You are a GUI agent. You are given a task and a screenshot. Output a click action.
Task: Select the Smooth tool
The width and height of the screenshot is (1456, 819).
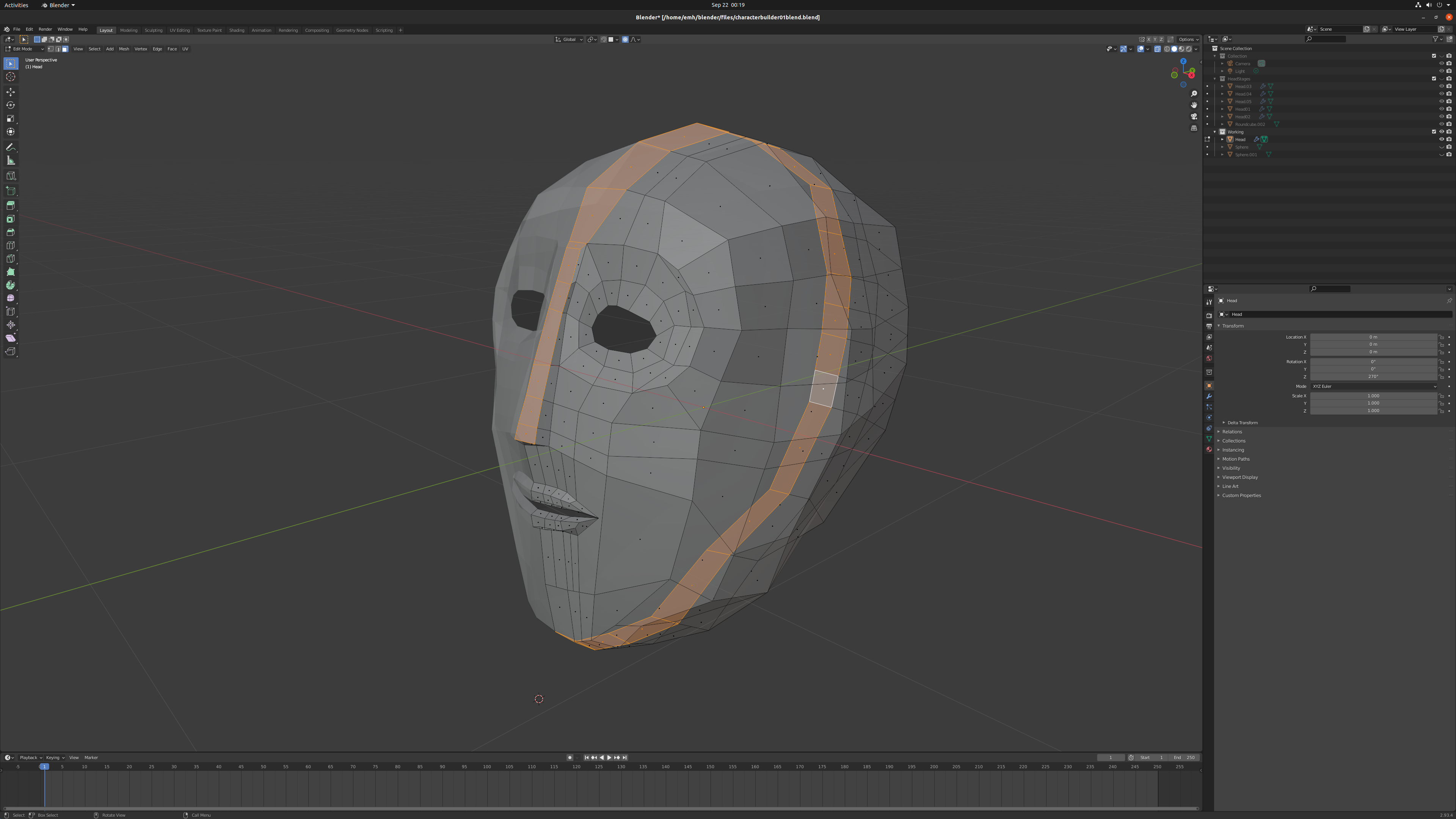coord(11,298)
